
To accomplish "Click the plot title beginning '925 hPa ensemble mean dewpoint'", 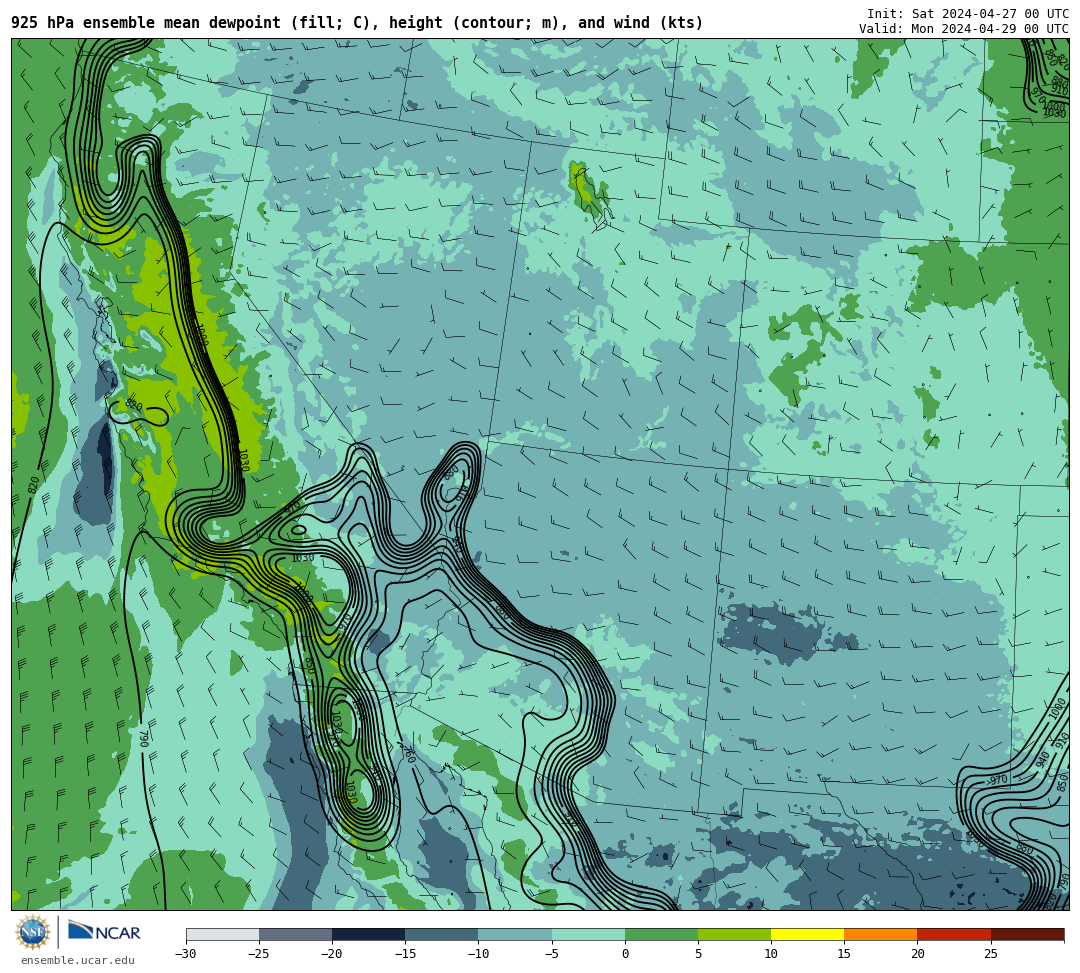I will click(x=357, y=23).
